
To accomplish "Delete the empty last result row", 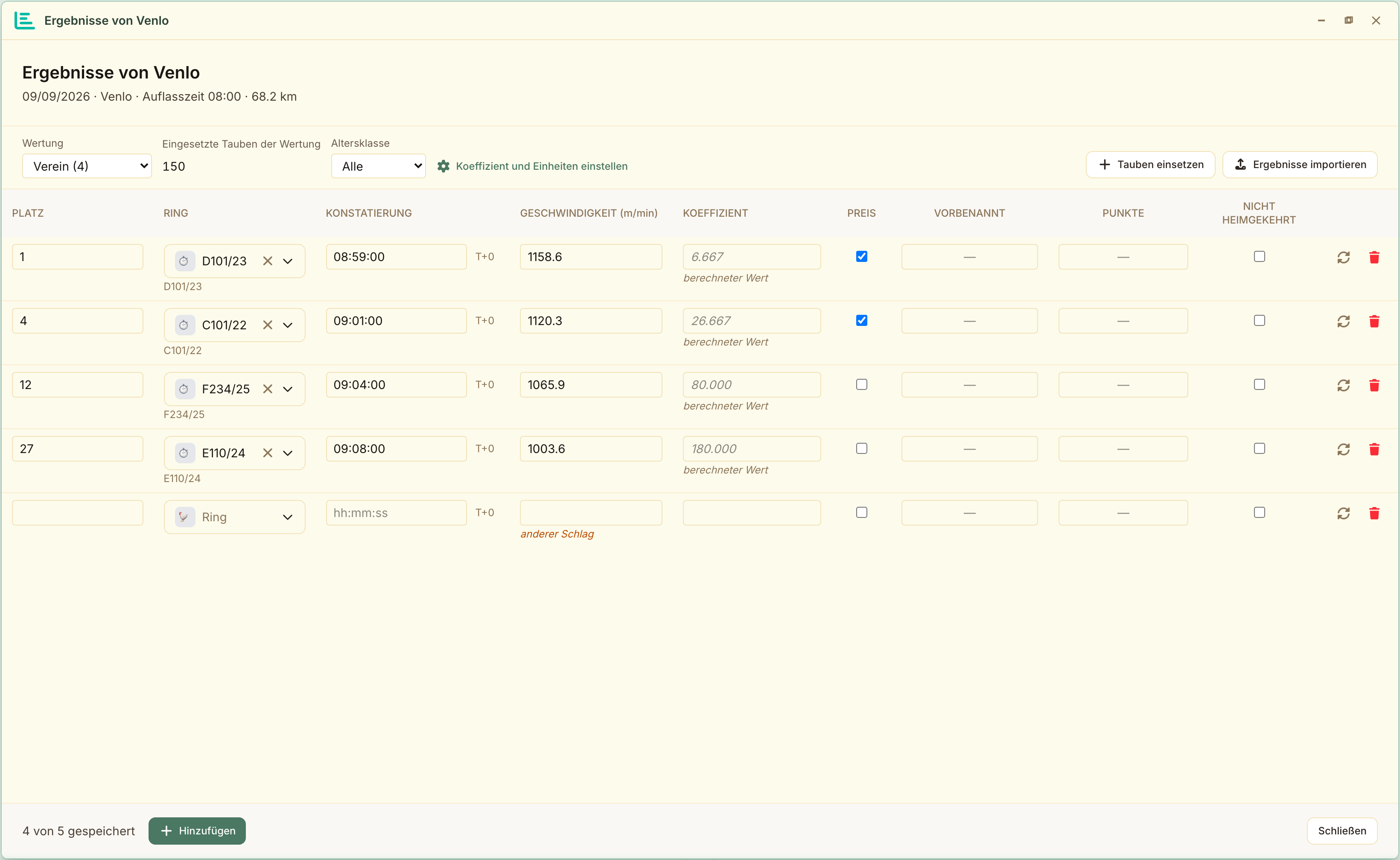I will tap(1374, 513).
